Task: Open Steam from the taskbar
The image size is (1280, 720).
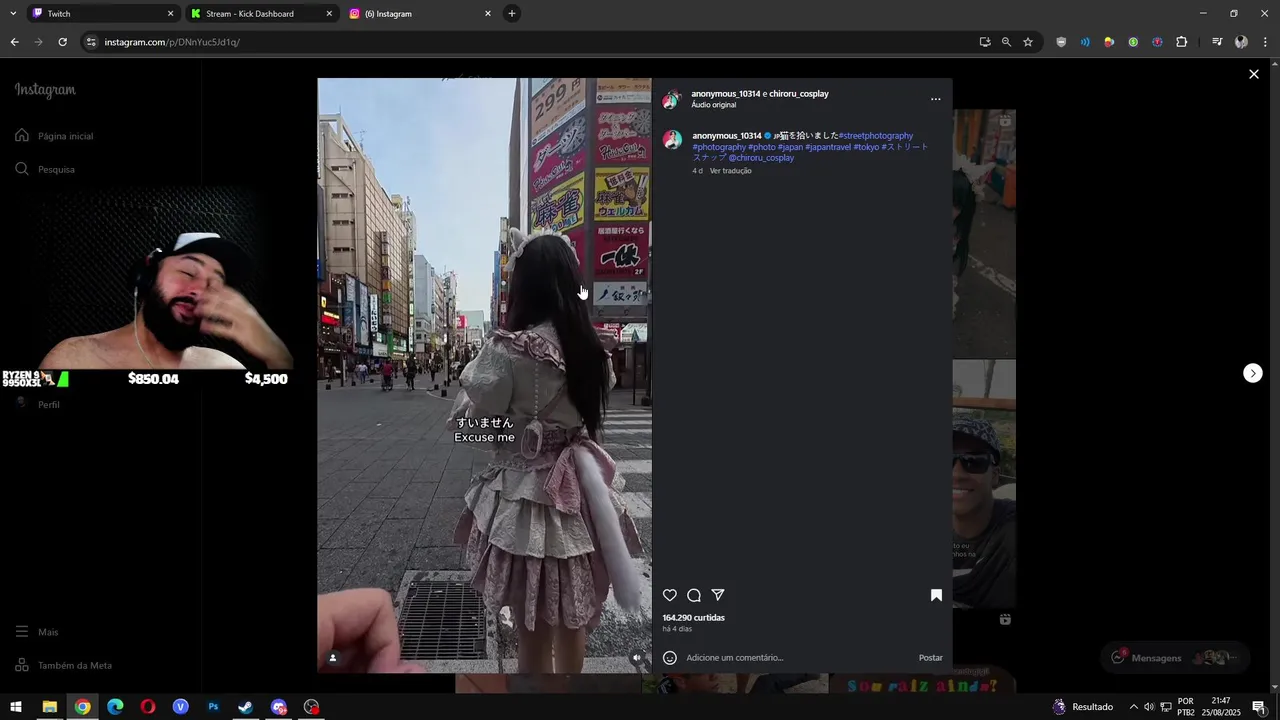Action: [246, 707]
